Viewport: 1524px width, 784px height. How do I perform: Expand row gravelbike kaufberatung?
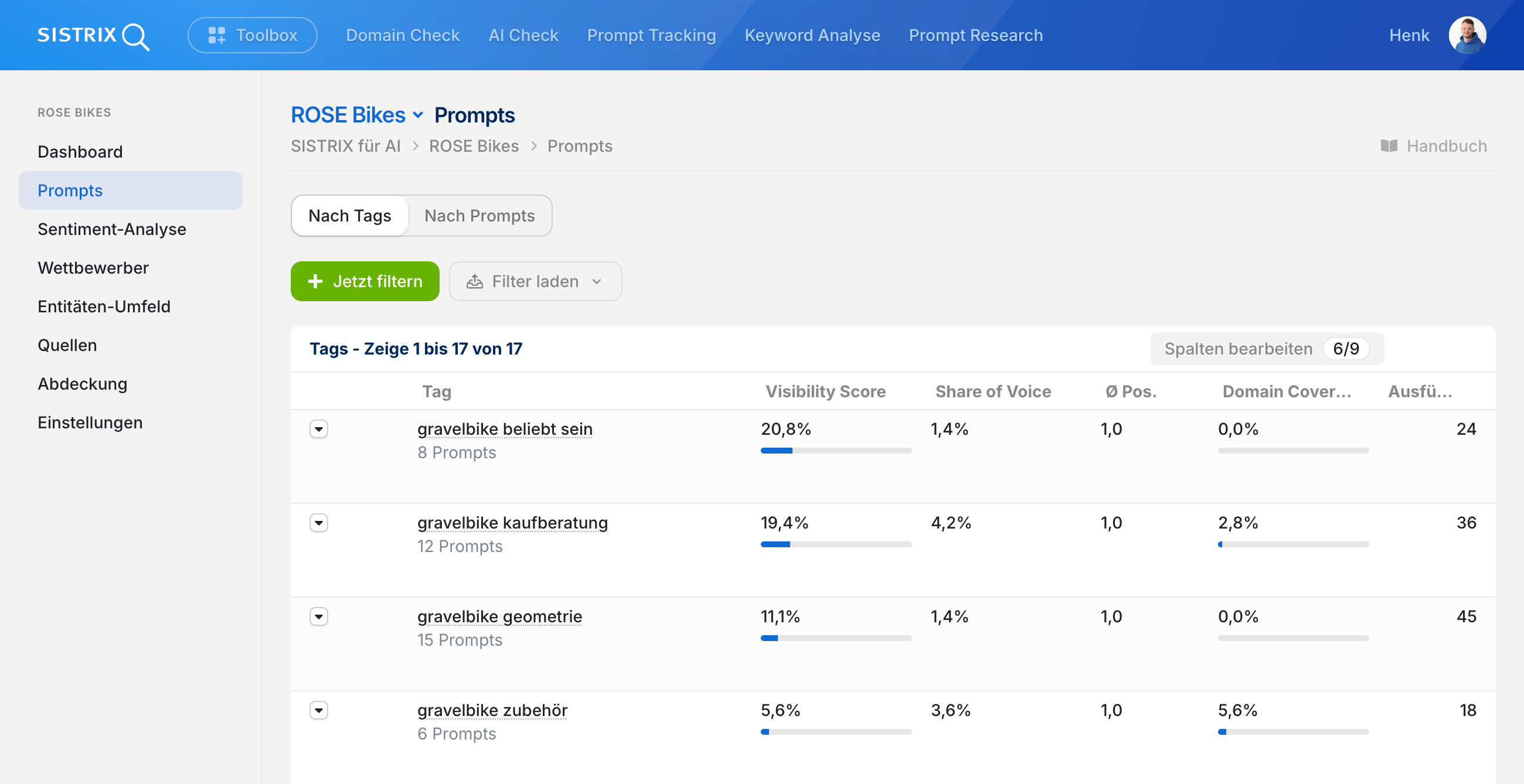[319, 523]
